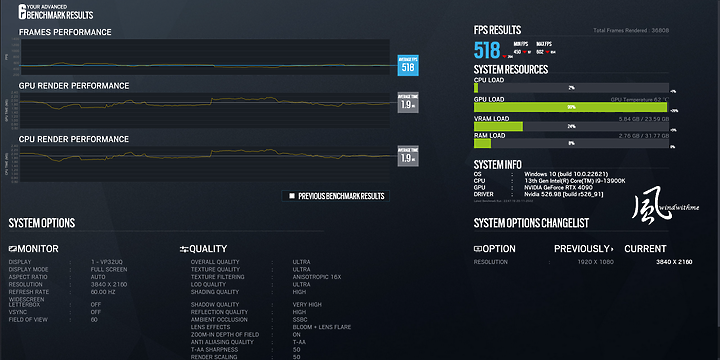Click the red arrow next to MIN FPS value
Screen dimensions: 720x360
click(x=525, y=52)
